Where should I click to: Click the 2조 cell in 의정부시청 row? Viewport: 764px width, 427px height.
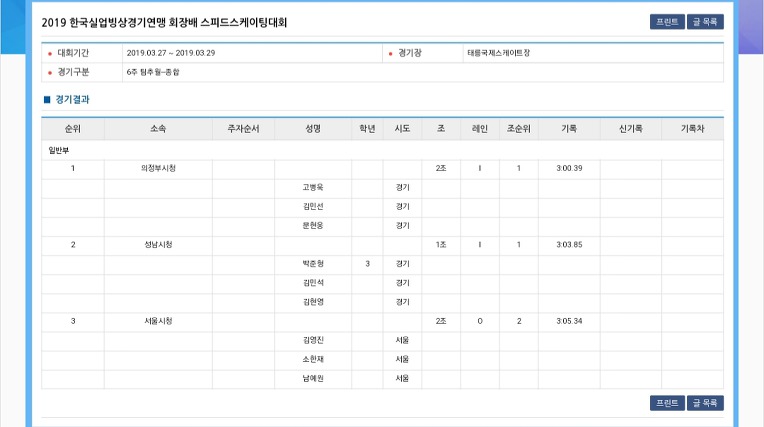pyautogui.click(x=441, y=168)
